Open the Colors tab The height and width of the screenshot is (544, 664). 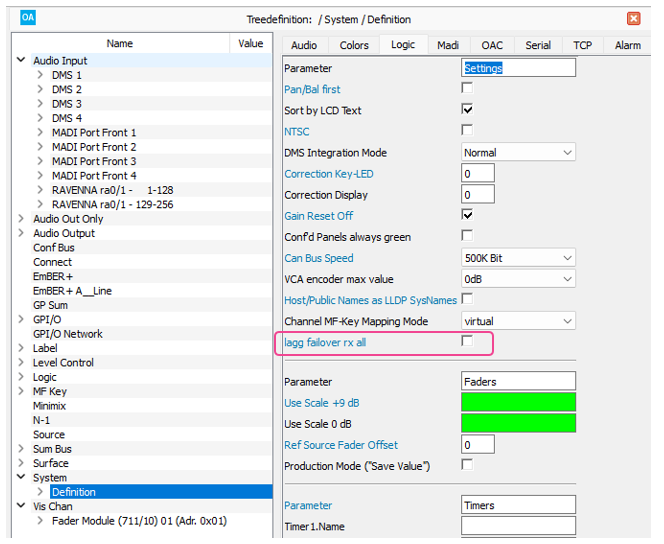click(354, 45)
